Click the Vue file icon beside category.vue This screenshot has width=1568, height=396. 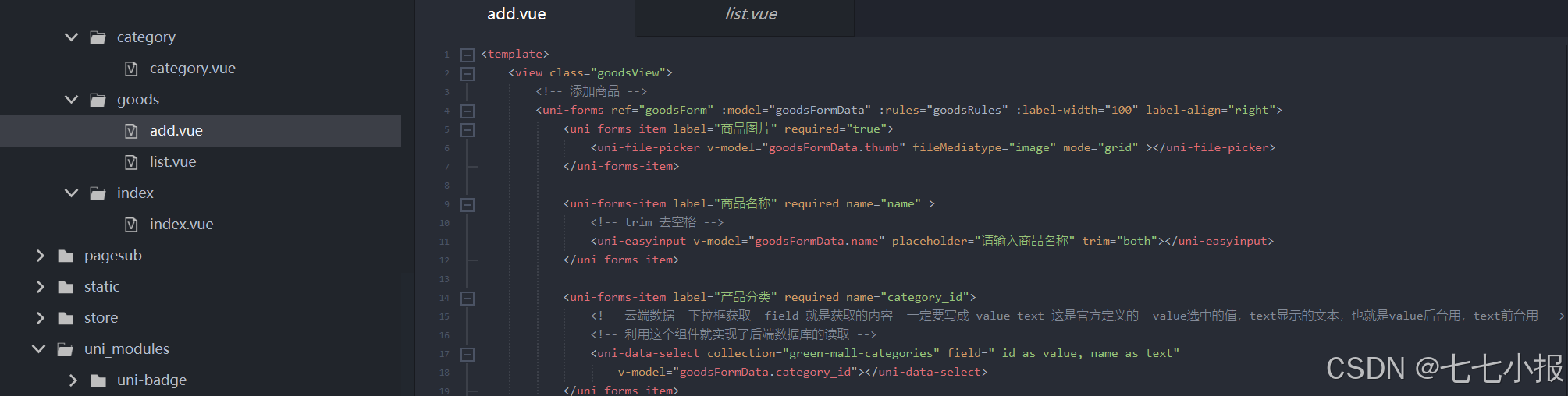tap(131, 69)
